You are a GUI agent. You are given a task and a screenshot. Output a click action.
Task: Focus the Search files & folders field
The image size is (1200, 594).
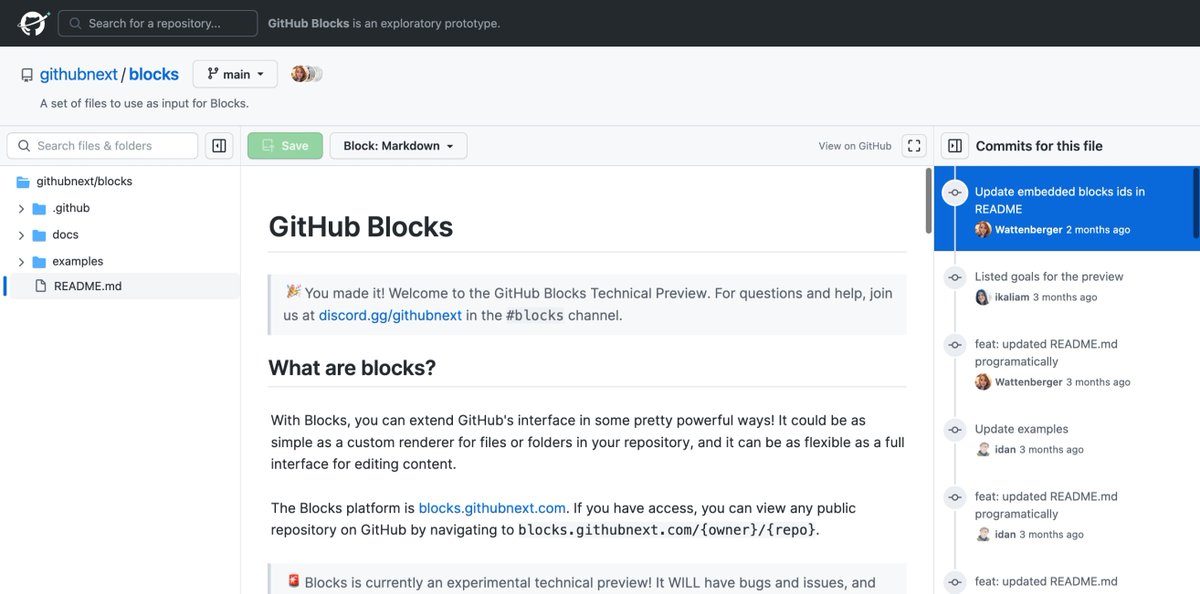(102, 146)
